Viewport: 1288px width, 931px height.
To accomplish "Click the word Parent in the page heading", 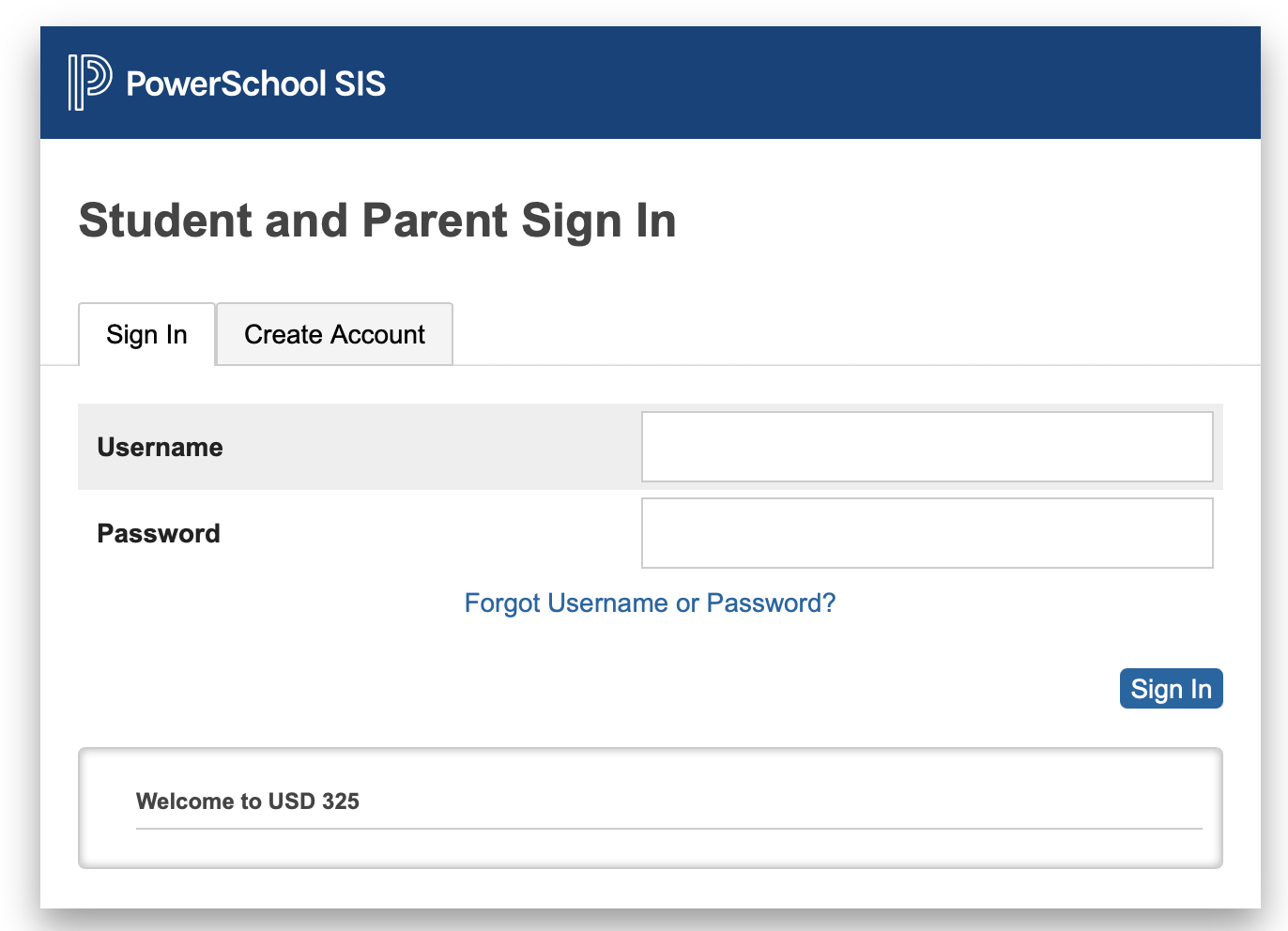I will tap(436, 221).
